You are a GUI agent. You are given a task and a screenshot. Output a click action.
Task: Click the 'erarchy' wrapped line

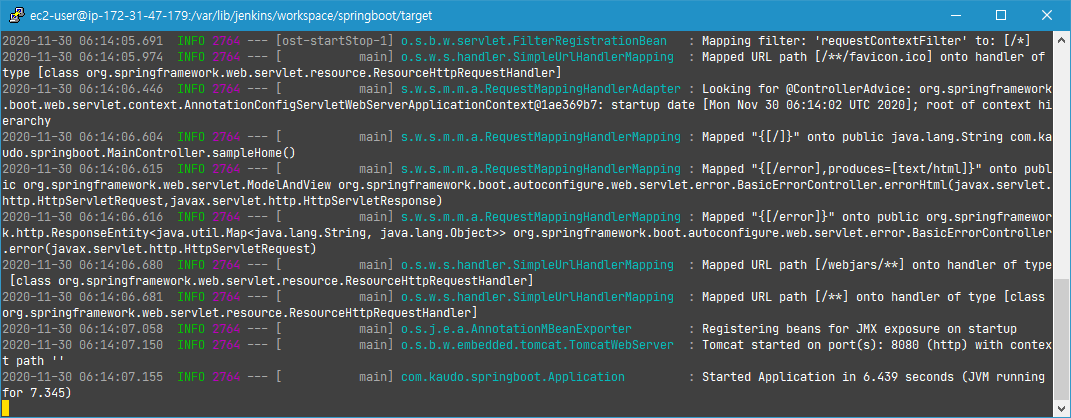point(26,121)
